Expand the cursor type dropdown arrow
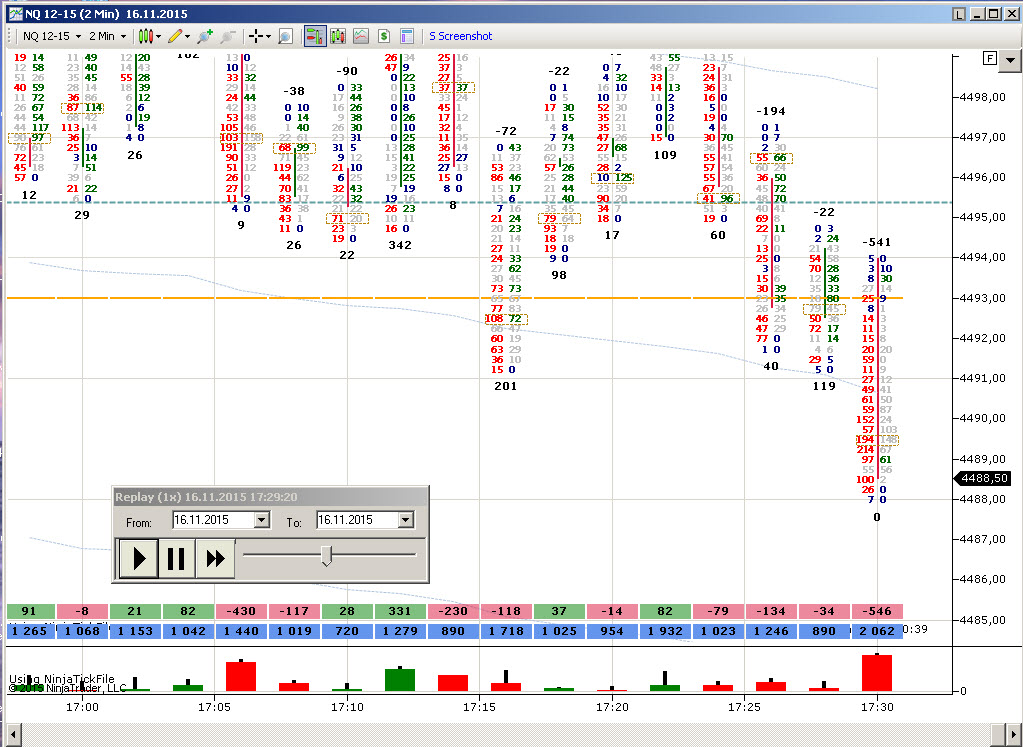The height and width of the screenshot is (747, 1023). tap(268, 37)
